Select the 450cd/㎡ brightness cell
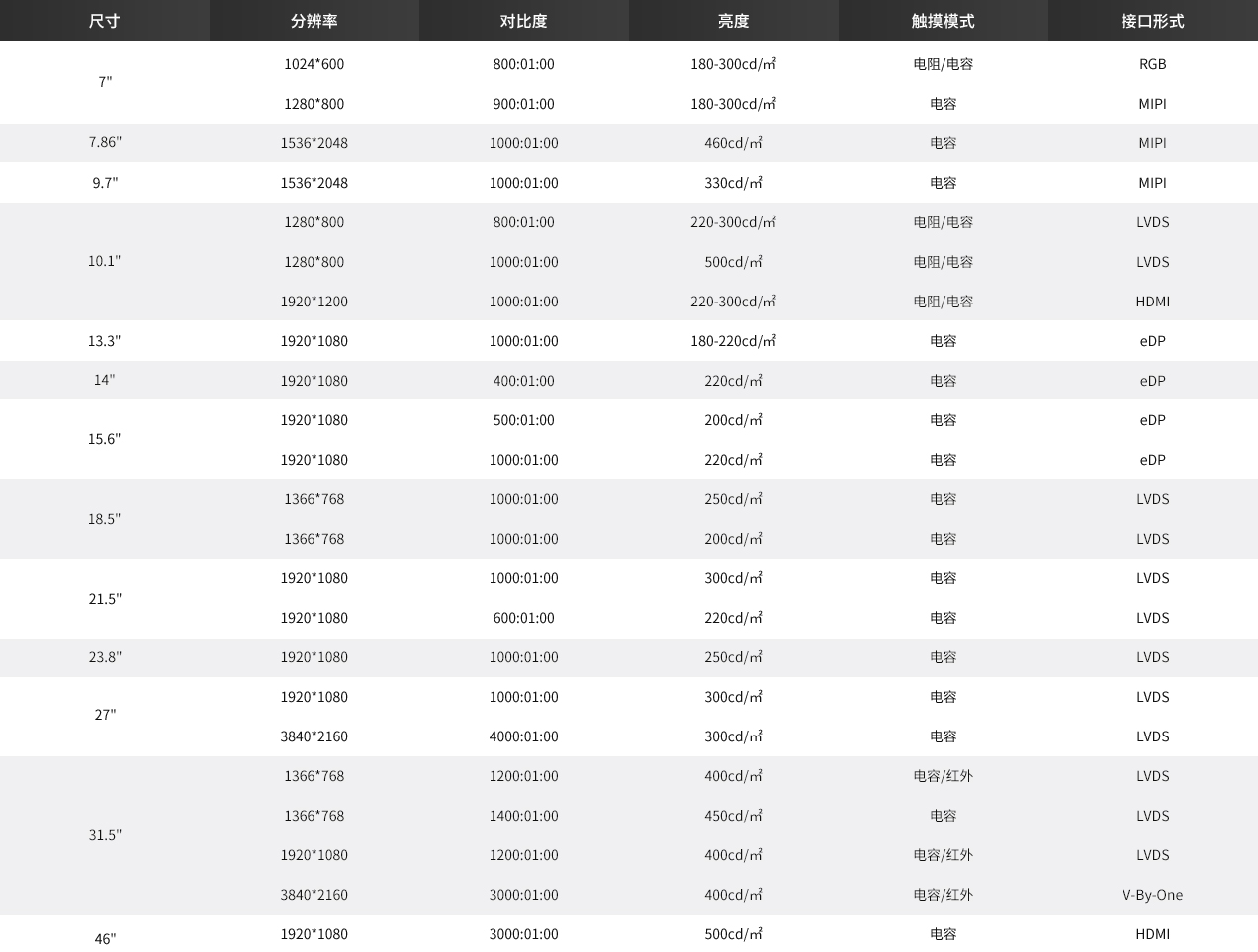The height and width of the screenshot is (952, 1258). click(734, 816)
